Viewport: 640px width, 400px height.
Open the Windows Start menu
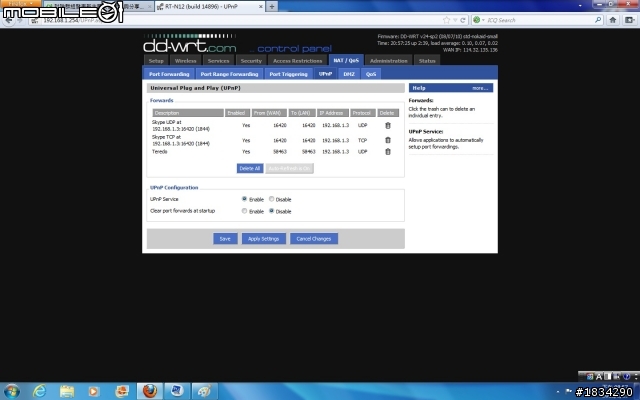click(11, 391)
